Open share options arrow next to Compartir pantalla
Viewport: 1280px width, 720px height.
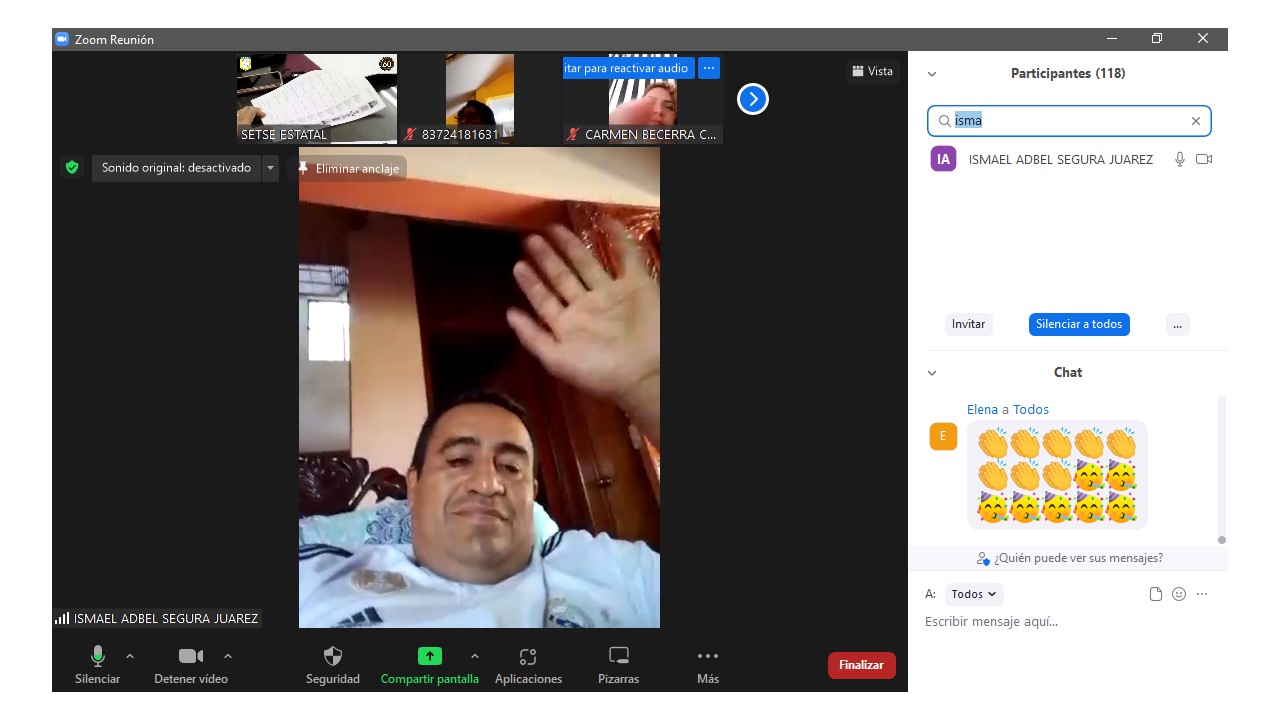pyautogui.click(x=475, y=656)
